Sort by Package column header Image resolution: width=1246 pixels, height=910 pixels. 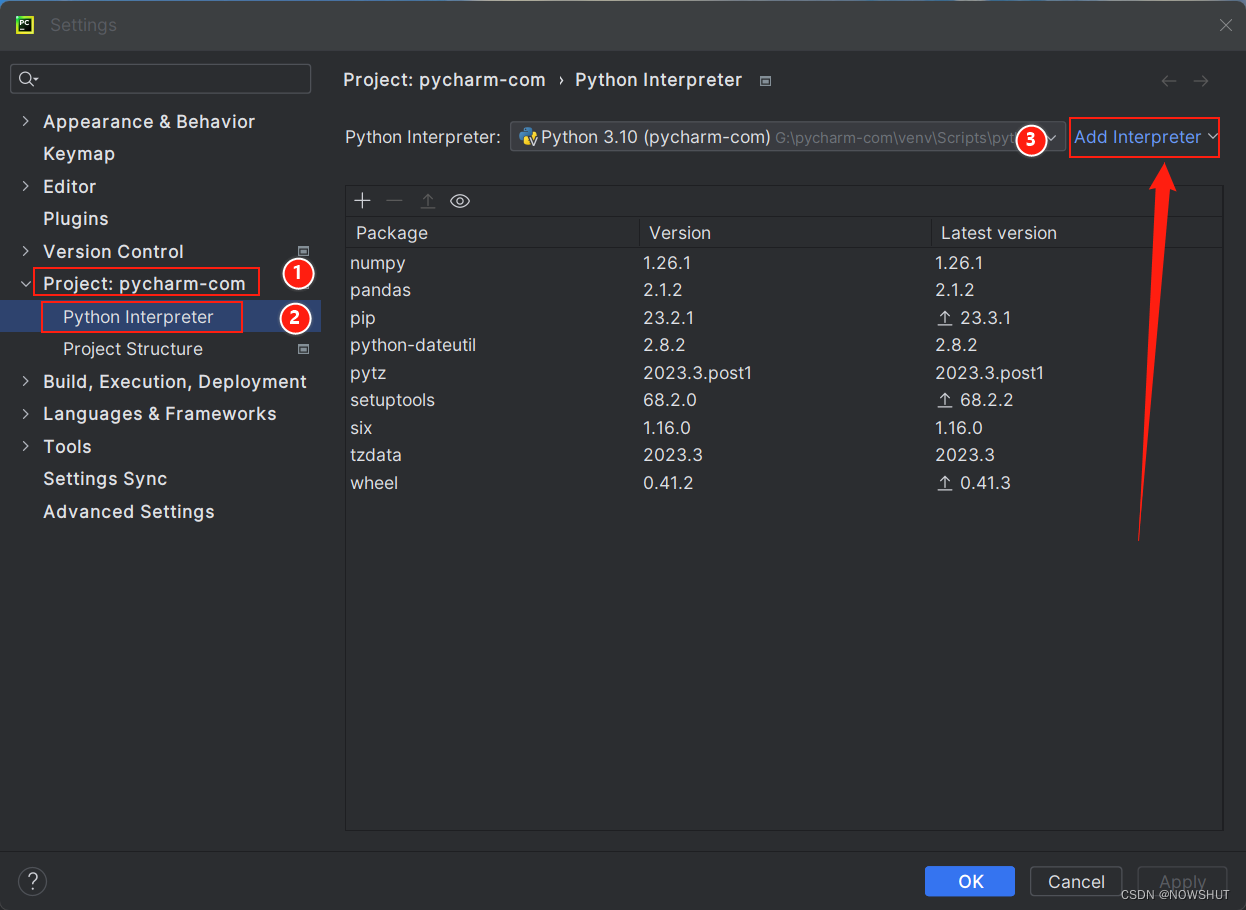(x=492, y=233)
